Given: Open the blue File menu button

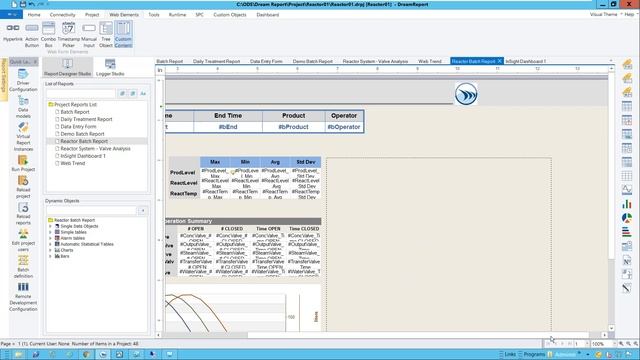Looking at the screenshot, I should (x=11, y=14).
